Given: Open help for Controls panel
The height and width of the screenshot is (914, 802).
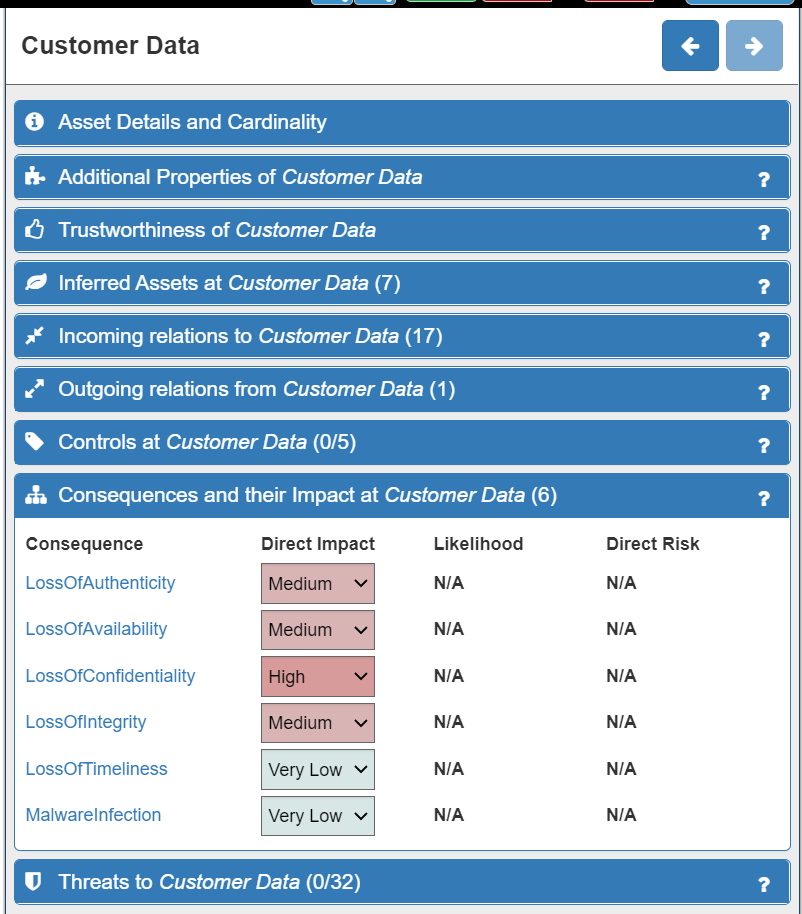Looking at the screenshot, I should tap(764, 445).
